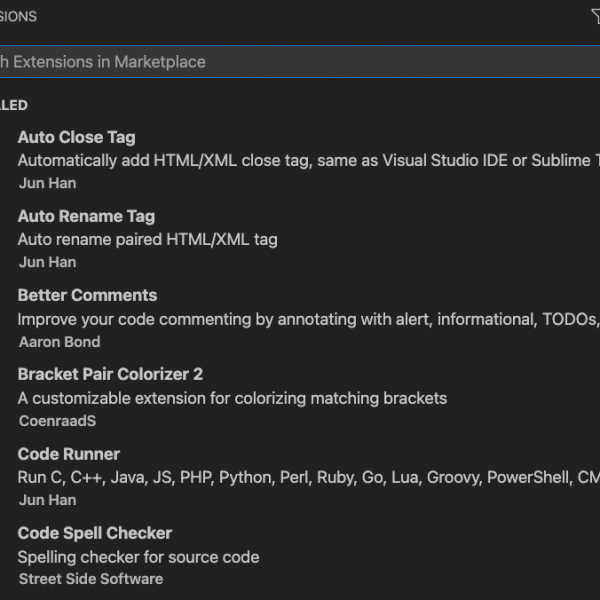Collapse the Installed extensions section

[x=14, y=105]
